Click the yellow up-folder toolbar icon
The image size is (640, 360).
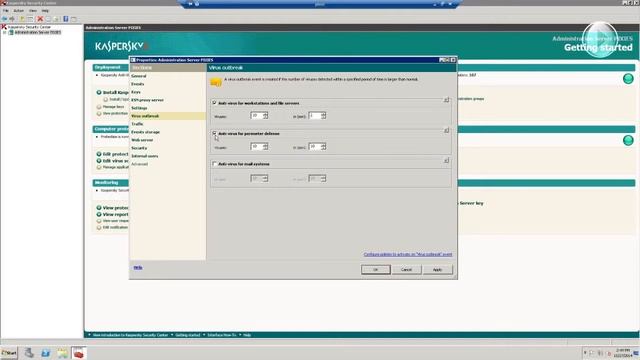22,19
